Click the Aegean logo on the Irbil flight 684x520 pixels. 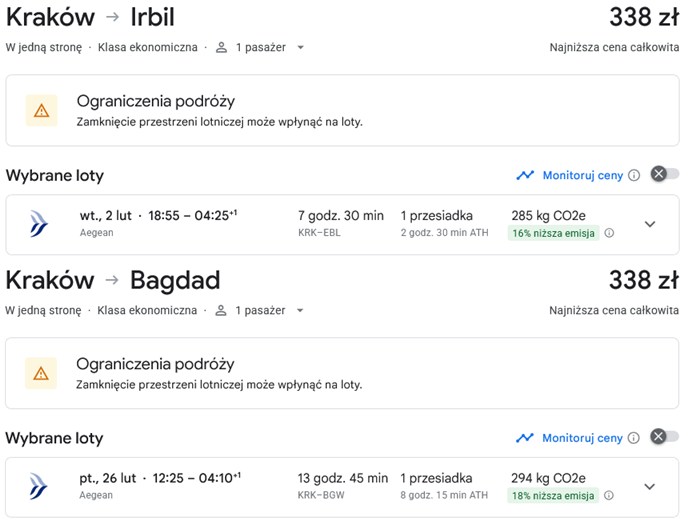click(x=39, y=224)
